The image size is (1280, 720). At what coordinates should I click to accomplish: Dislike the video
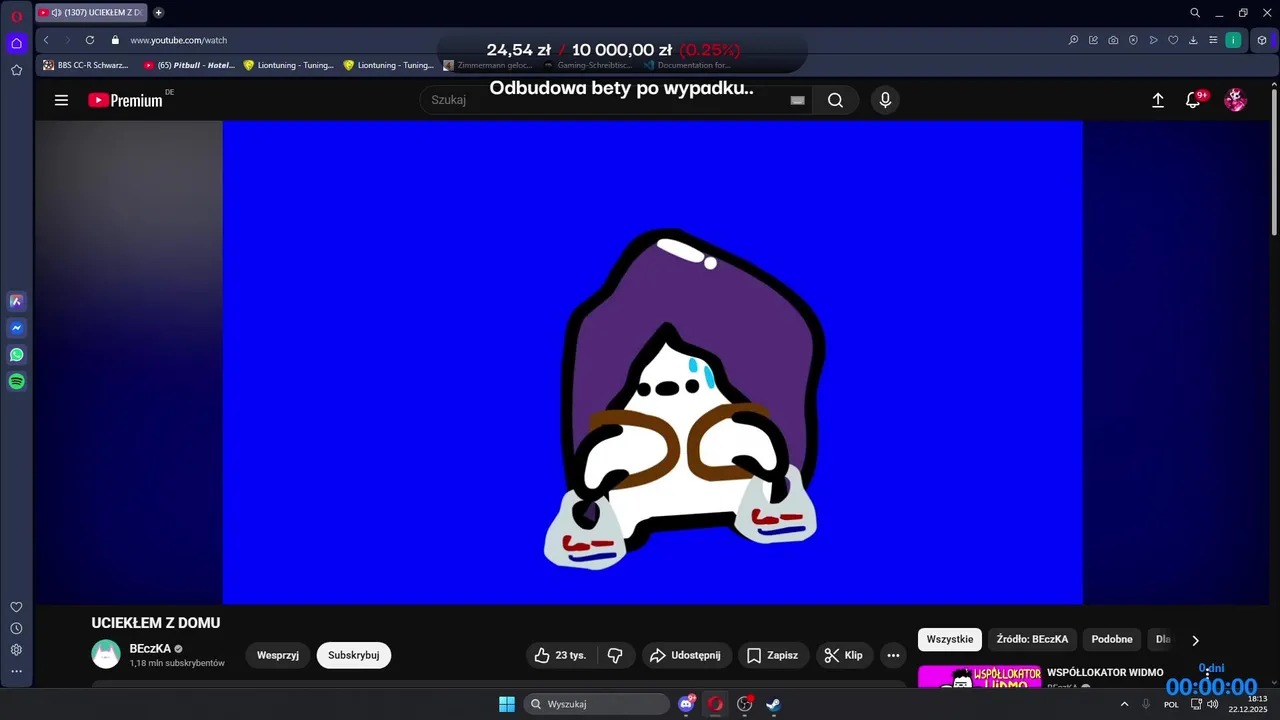coord(615,655)
